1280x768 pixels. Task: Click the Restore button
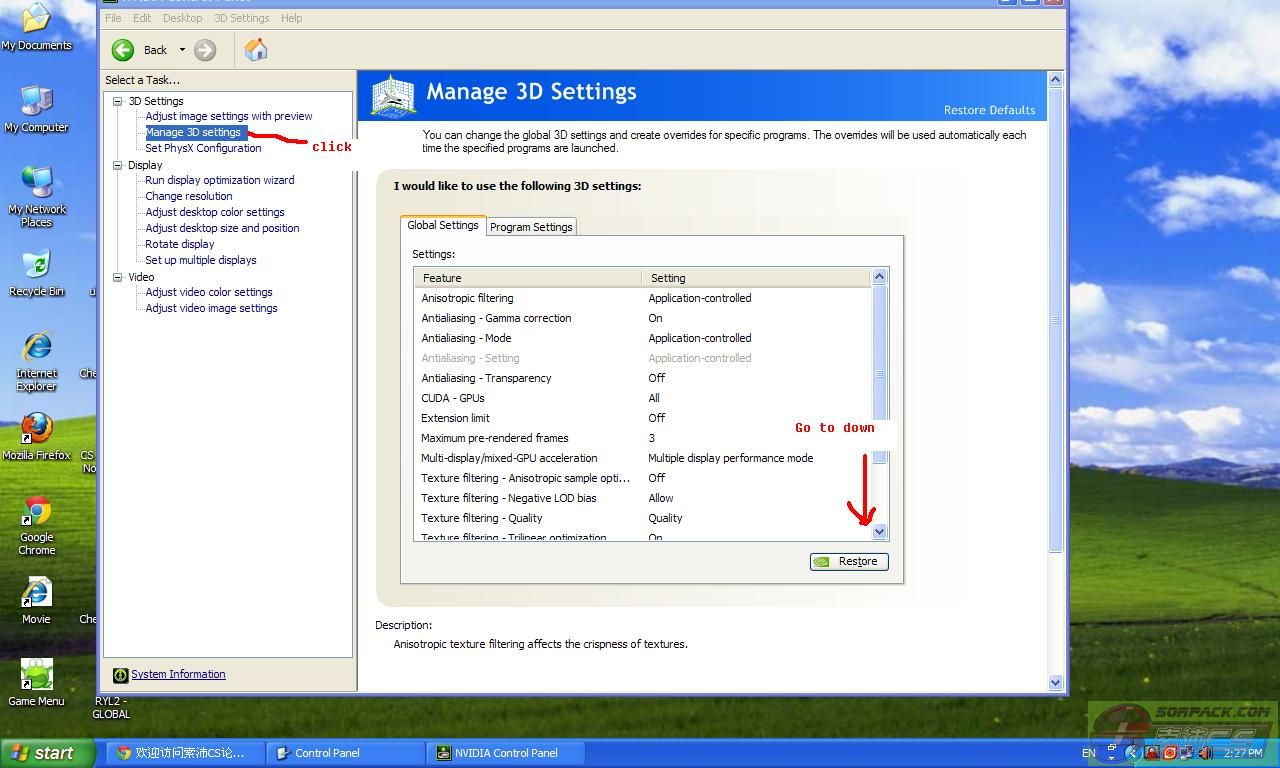pyautogui.click(x=849, y=562)
